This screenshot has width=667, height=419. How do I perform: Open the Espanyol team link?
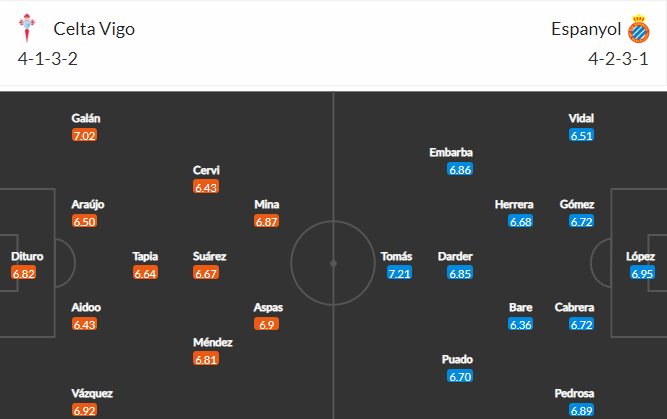(585, 29)
